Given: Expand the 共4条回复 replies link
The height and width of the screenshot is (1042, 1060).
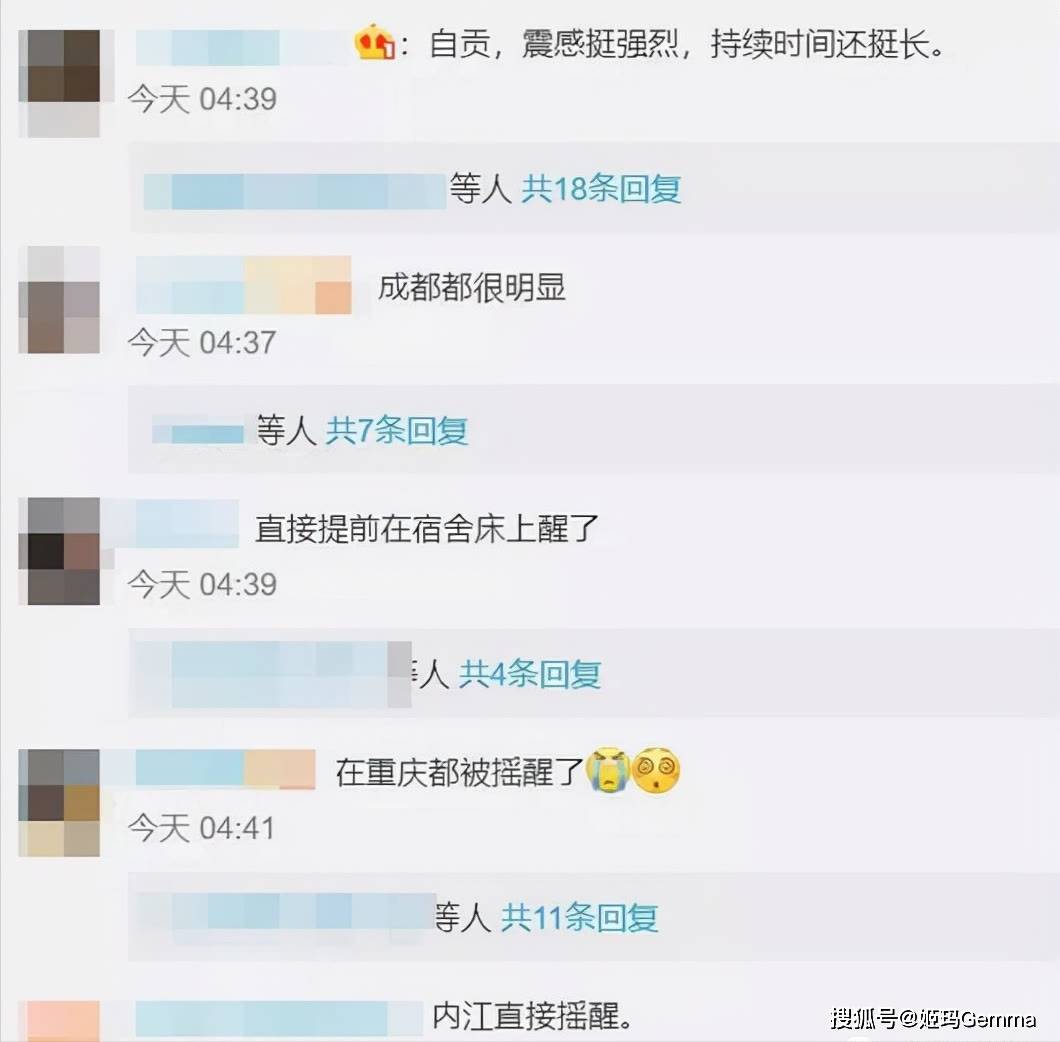Looking at the screenshot, I should 530,674.
